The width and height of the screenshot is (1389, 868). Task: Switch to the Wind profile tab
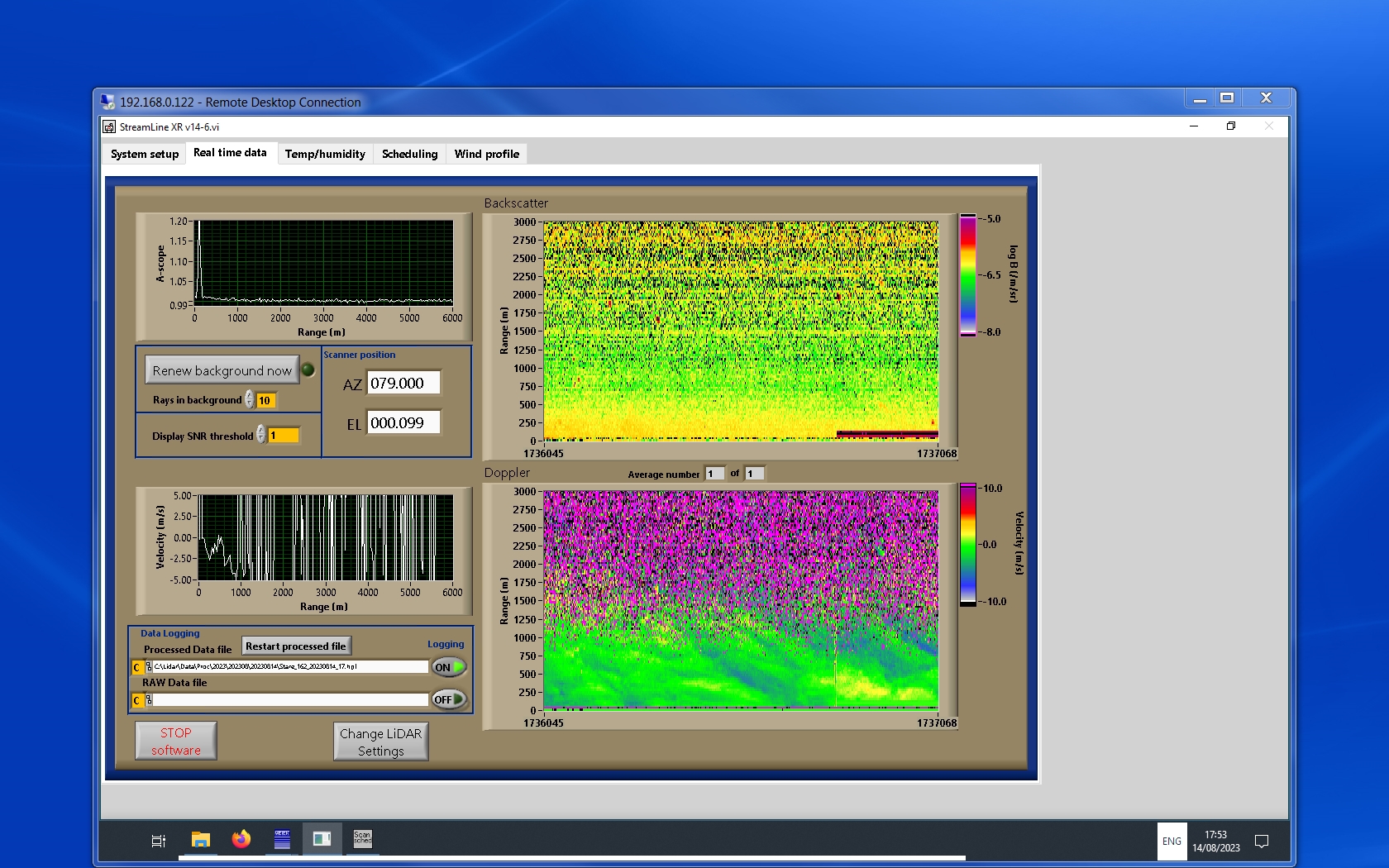(x=486, y=154)
